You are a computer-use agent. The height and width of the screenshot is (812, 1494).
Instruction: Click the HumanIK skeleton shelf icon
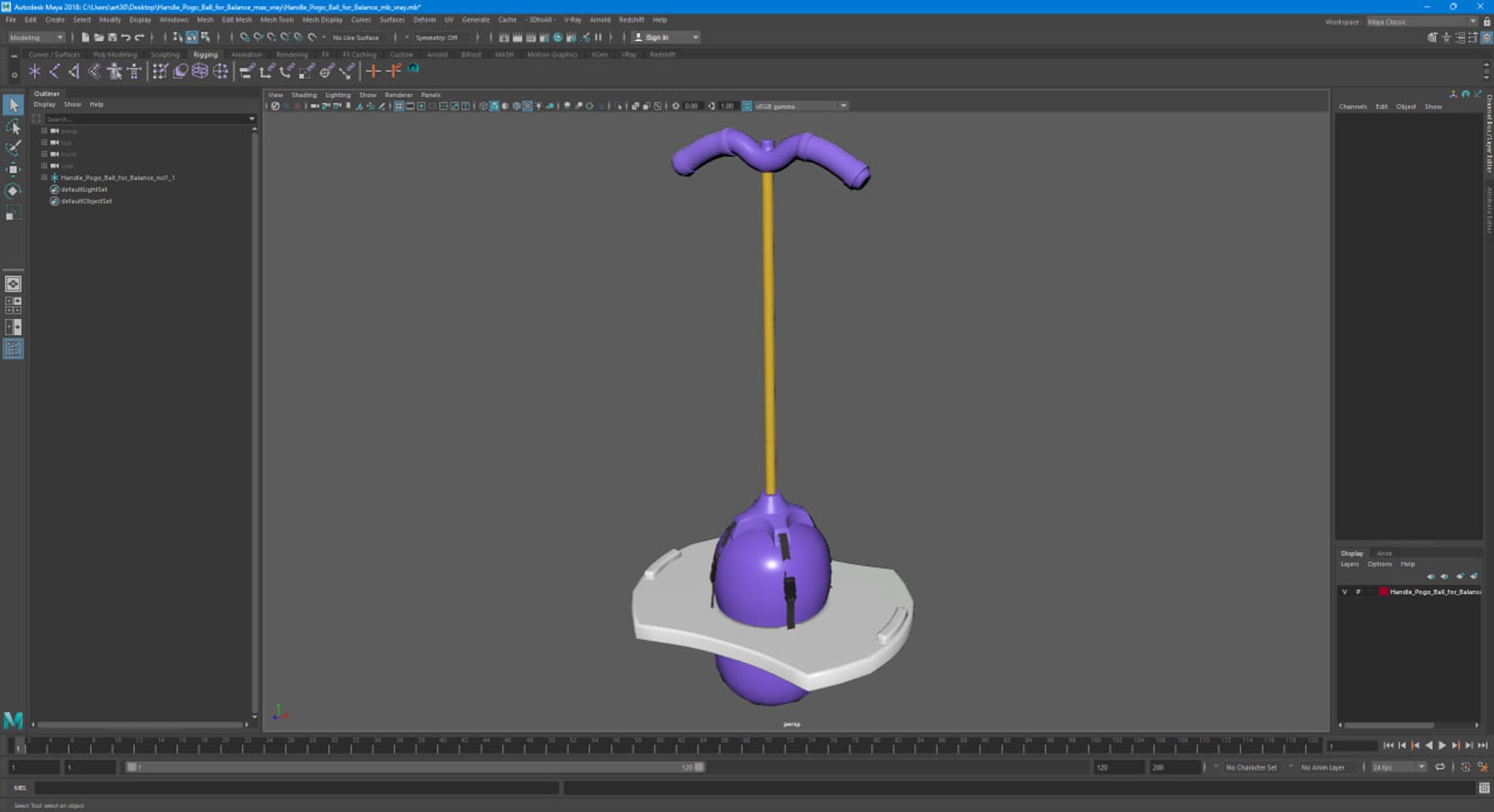point(135,72)
